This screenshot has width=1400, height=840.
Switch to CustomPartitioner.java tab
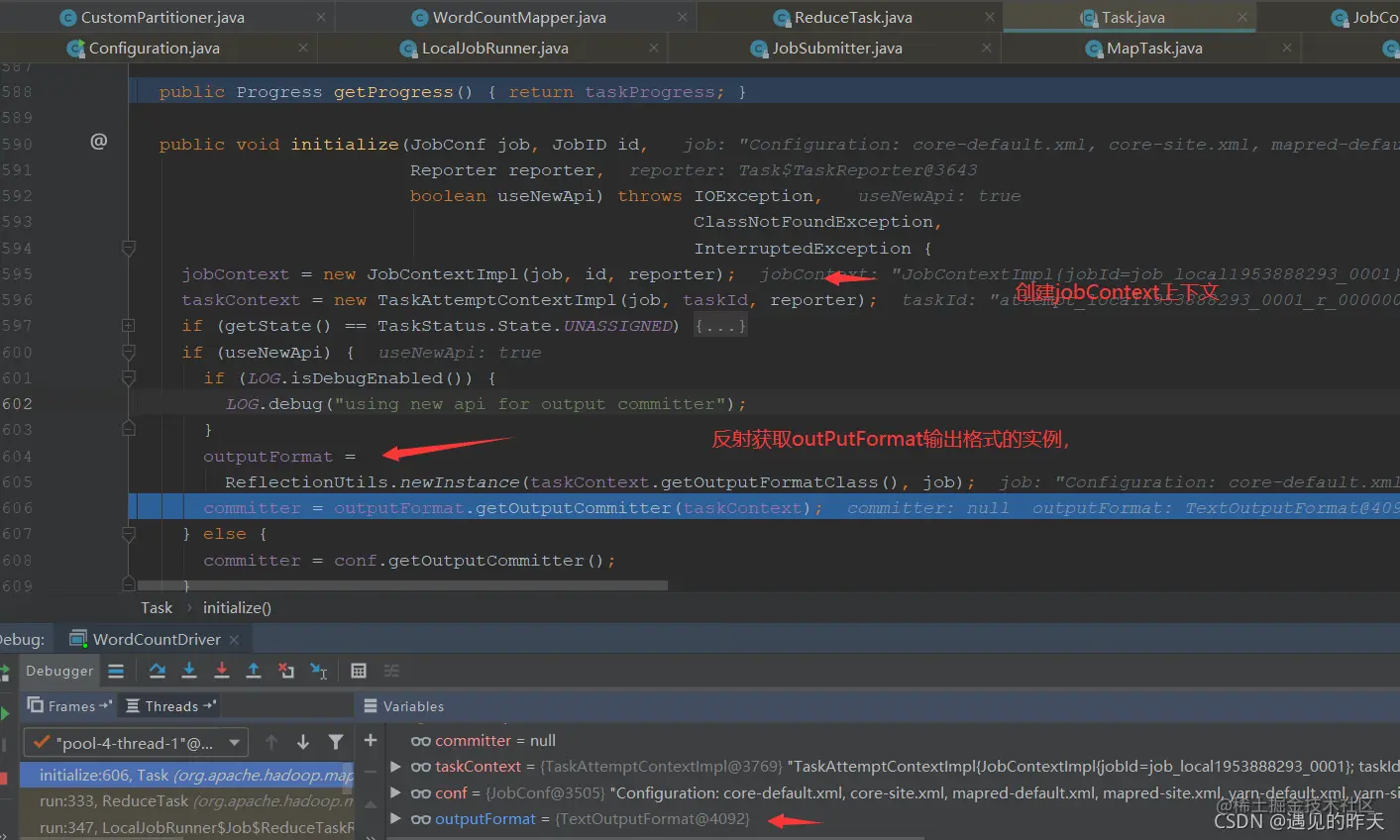[x=162, y=17]
